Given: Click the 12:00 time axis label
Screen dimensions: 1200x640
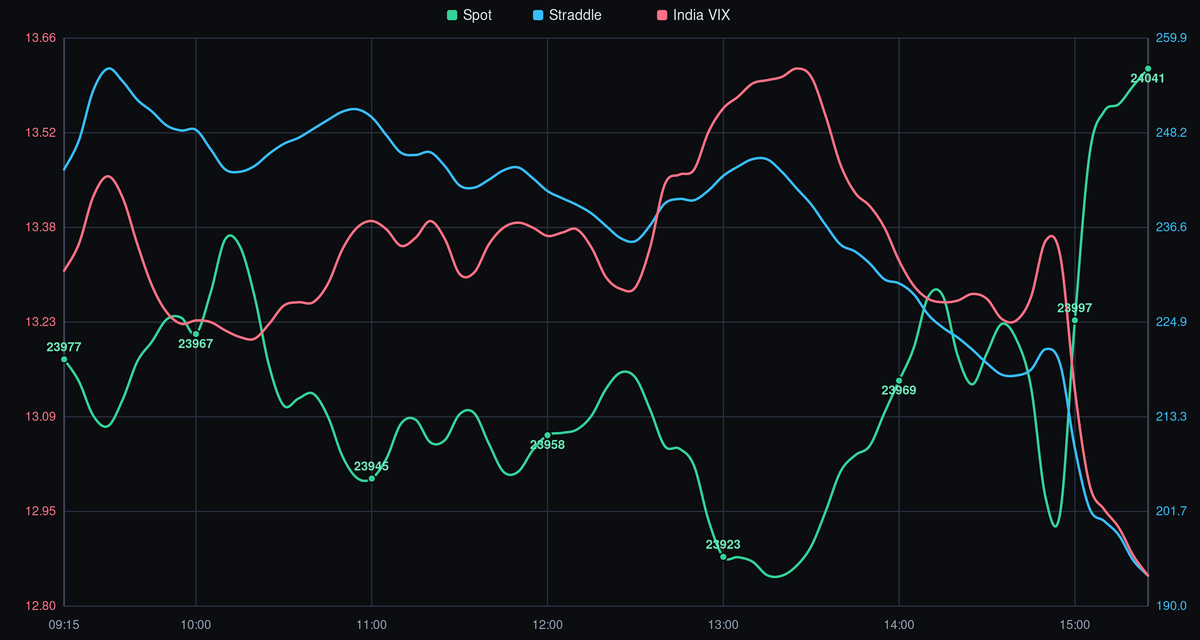Looking at the screenshot, I should point(548,624).
